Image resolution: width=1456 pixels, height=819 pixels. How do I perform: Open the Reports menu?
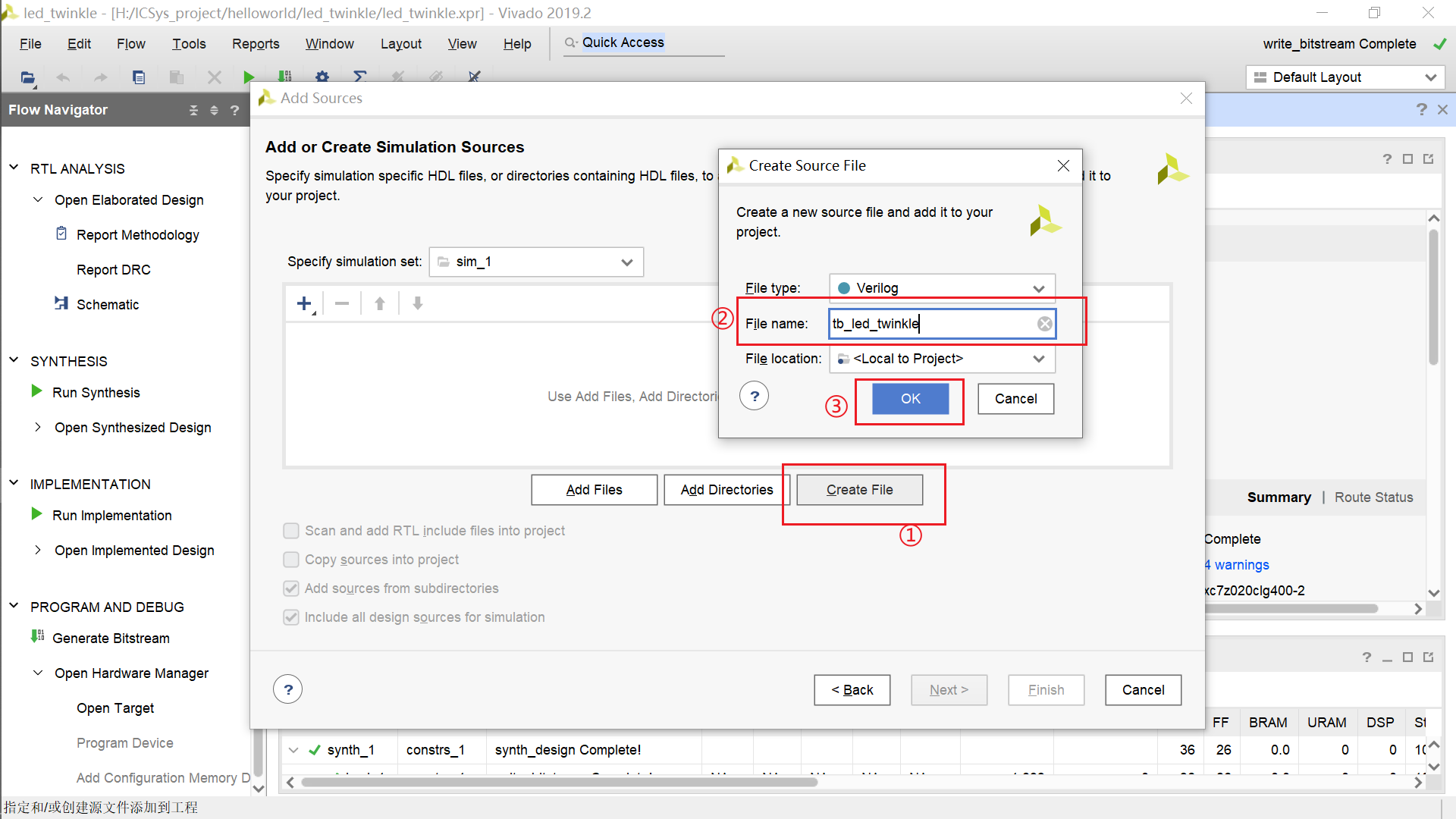point(256,44)
